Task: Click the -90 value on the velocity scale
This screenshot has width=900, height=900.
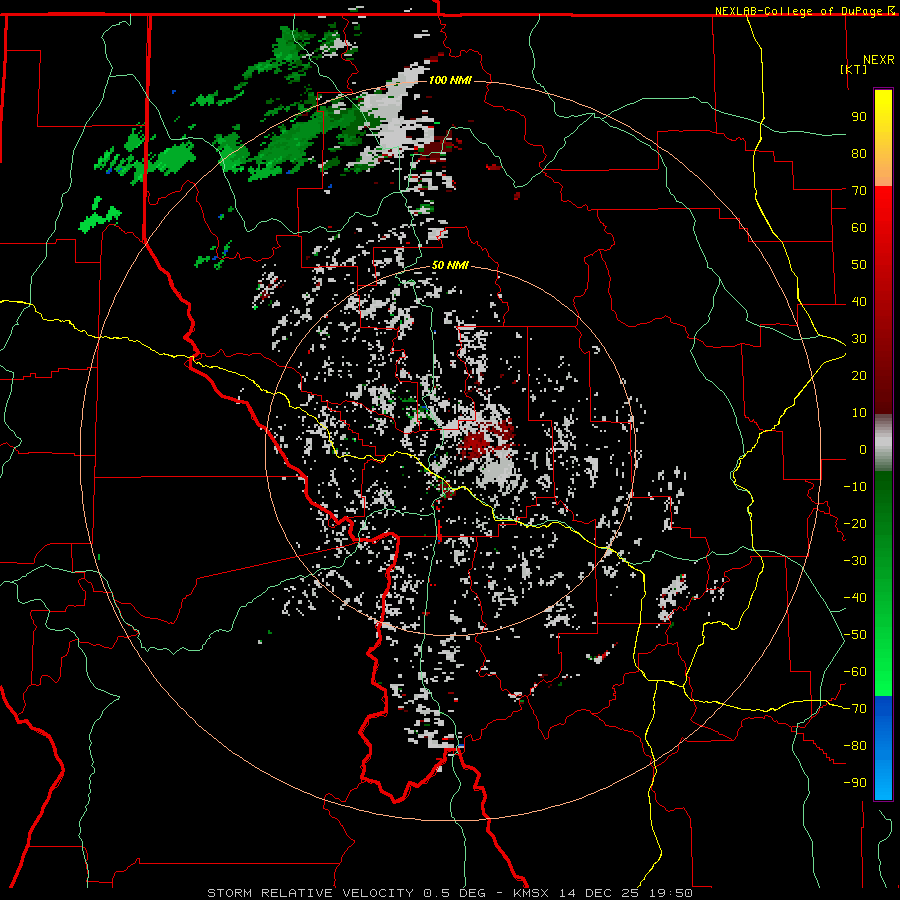Action: click(x=855, y=783)
